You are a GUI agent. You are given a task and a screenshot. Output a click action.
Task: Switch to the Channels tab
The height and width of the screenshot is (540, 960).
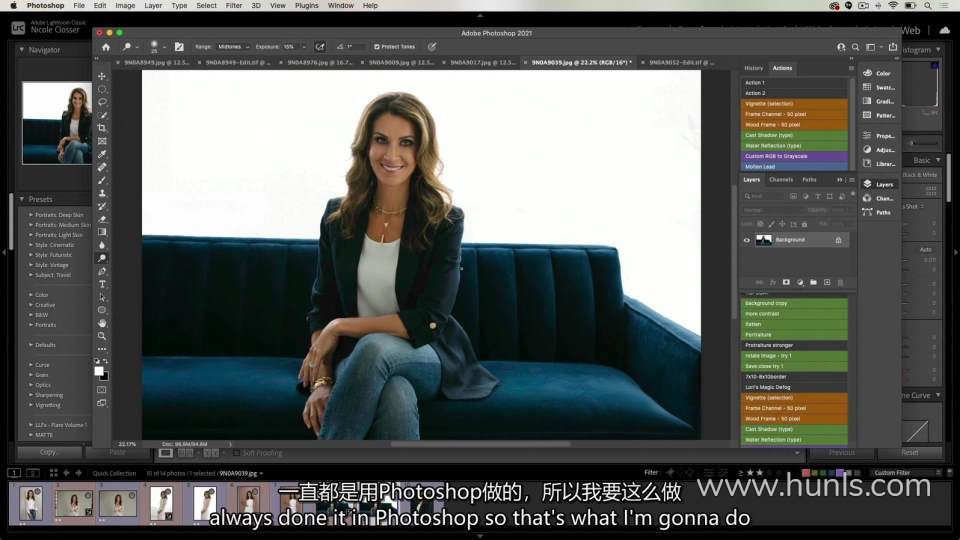[781, 179]
